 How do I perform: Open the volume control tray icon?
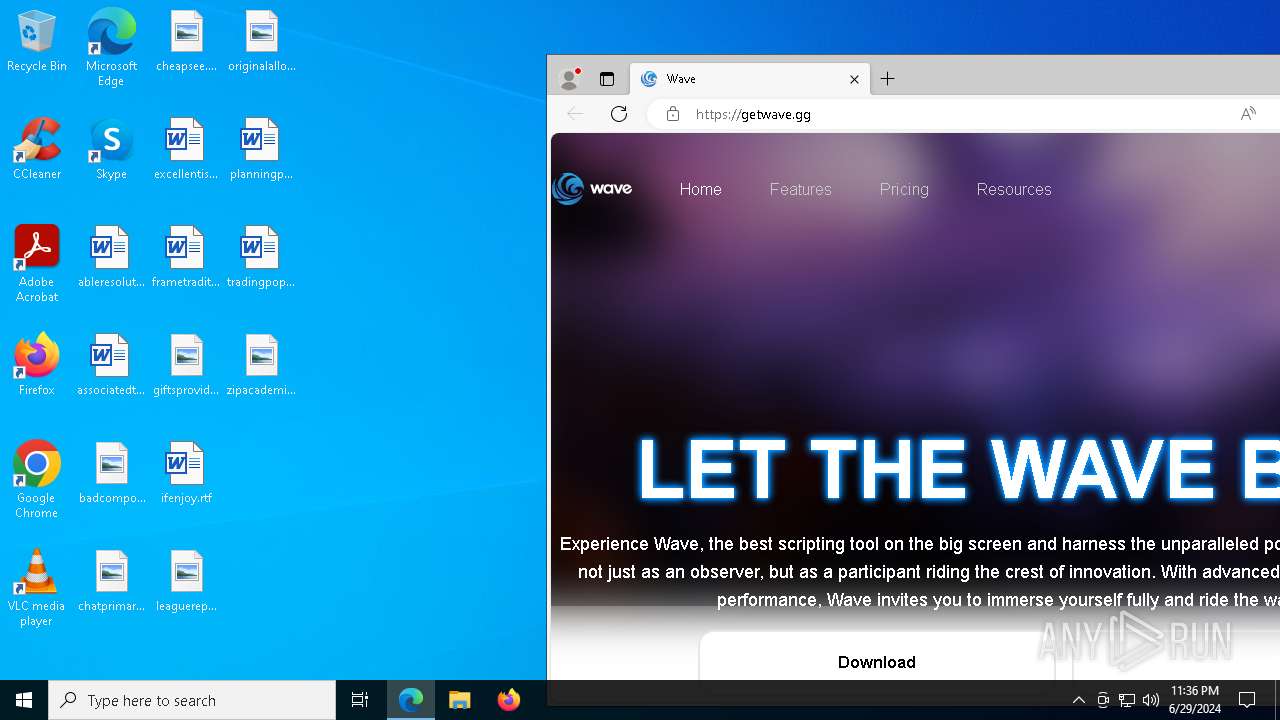click(1151, 700)
